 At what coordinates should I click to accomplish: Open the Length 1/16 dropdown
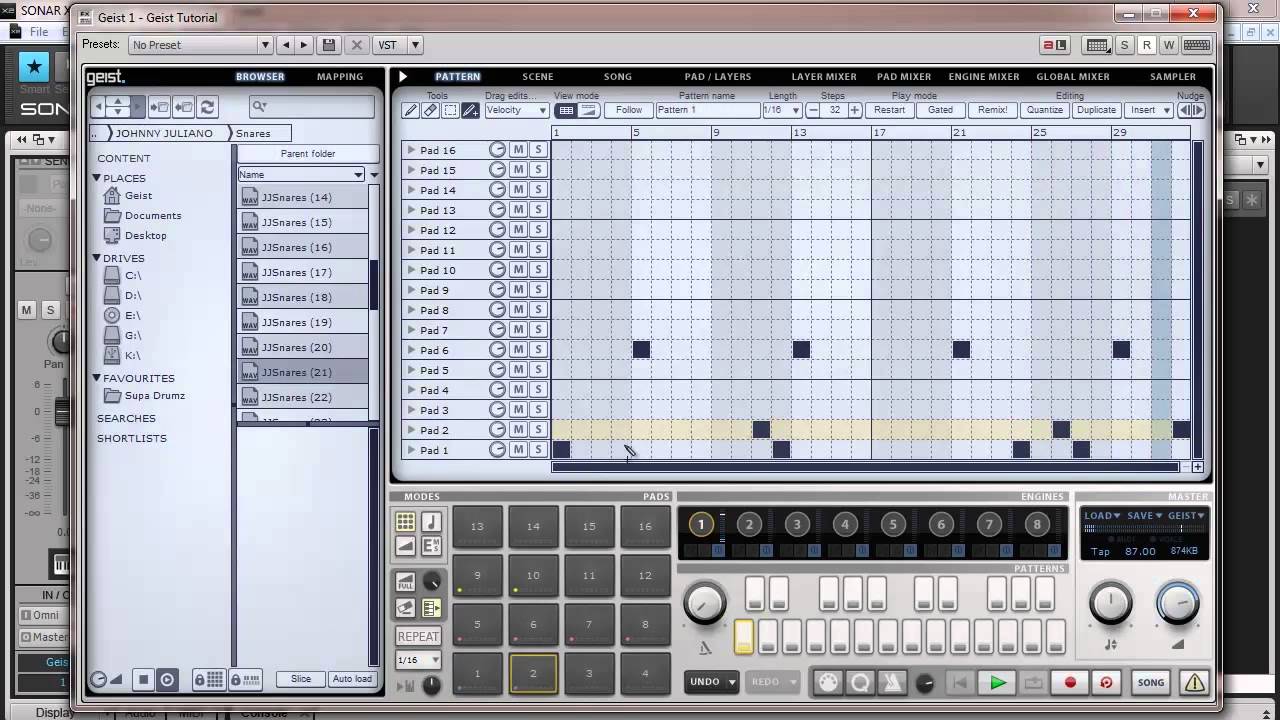pyautogui.click(x=781, y=110)
